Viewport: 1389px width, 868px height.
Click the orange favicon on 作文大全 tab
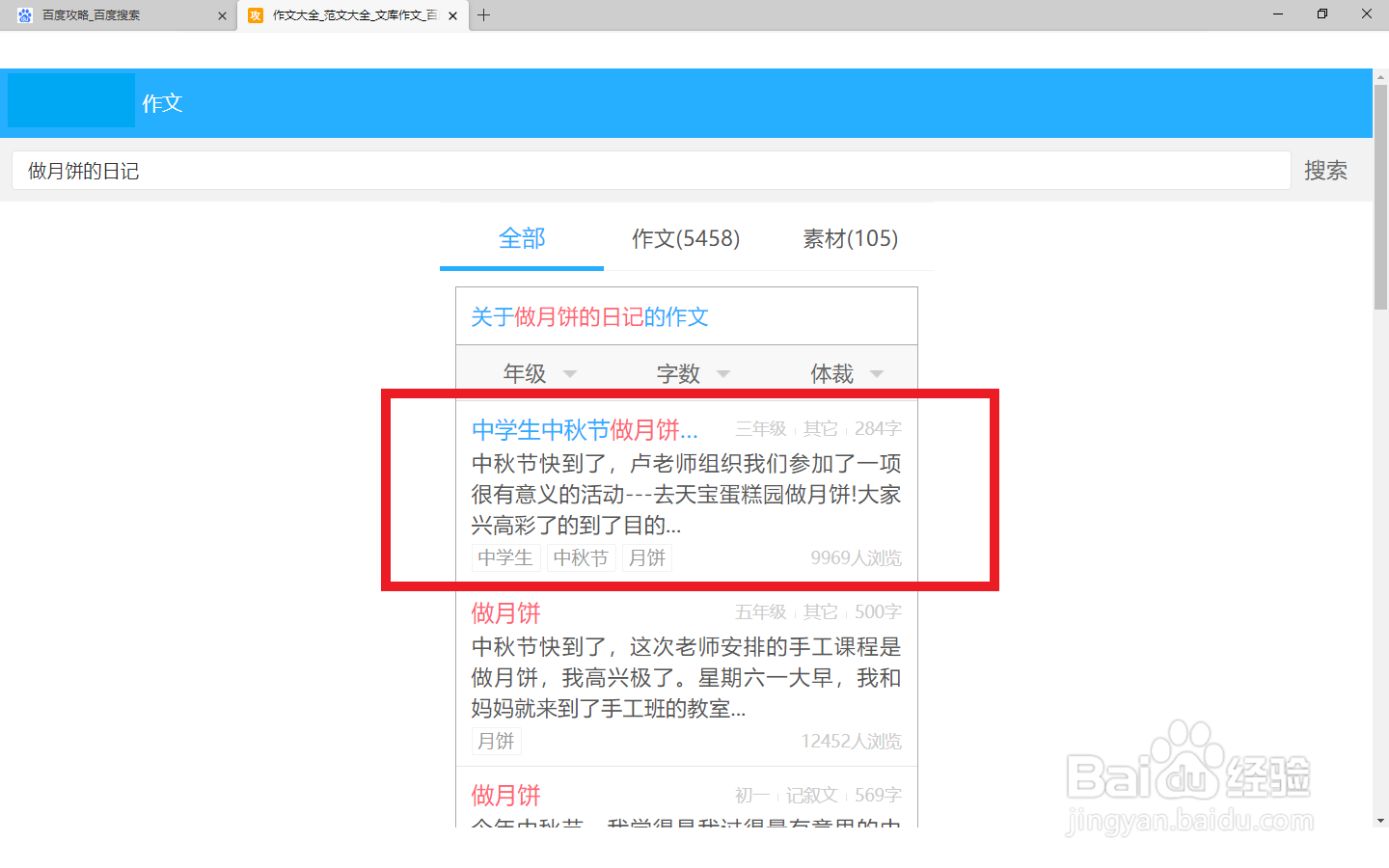point(256,15)
